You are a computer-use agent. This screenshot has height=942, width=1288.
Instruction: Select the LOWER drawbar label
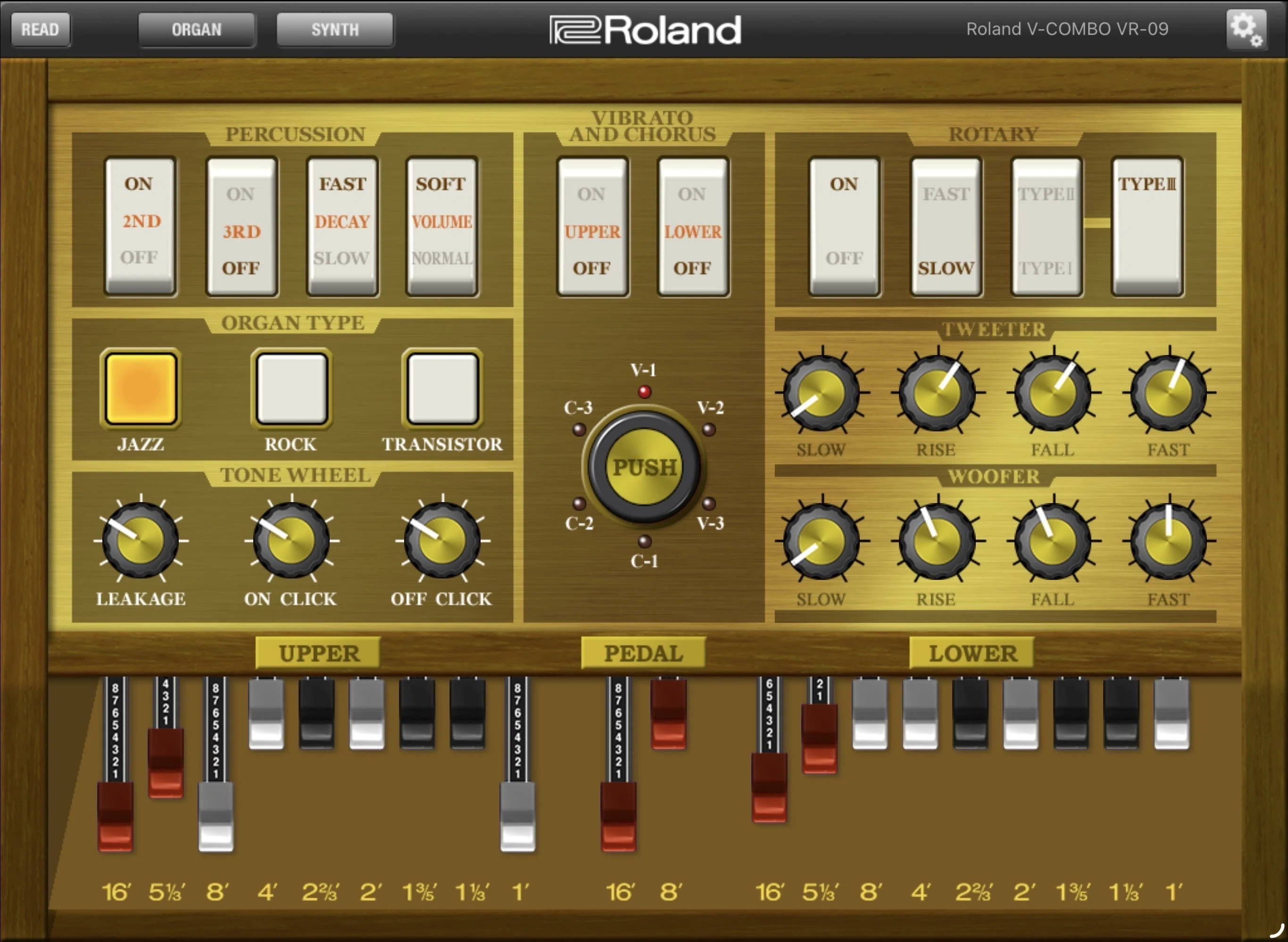(972, 653)
